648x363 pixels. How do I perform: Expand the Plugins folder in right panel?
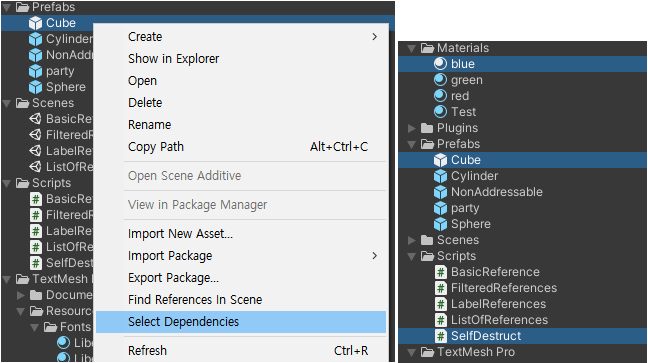pos(412,128)
